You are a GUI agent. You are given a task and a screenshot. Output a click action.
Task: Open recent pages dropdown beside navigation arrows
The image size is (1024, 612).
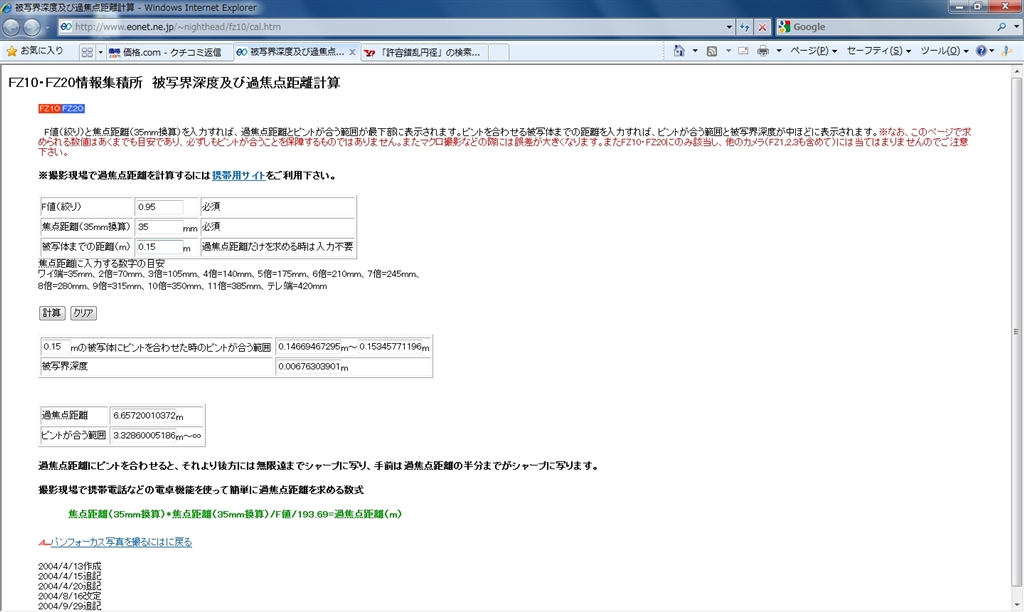click(x=47, y=27)
